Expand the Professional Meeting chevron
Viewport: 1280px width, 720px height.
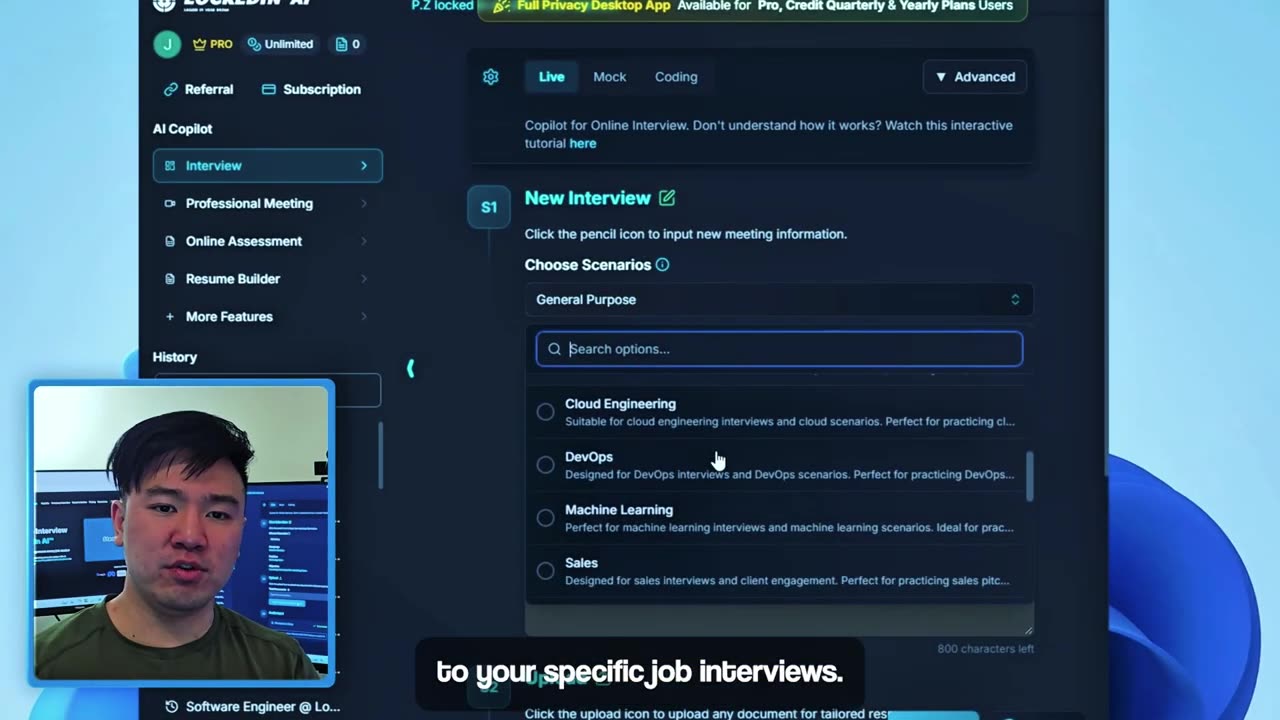pos(364,203)
